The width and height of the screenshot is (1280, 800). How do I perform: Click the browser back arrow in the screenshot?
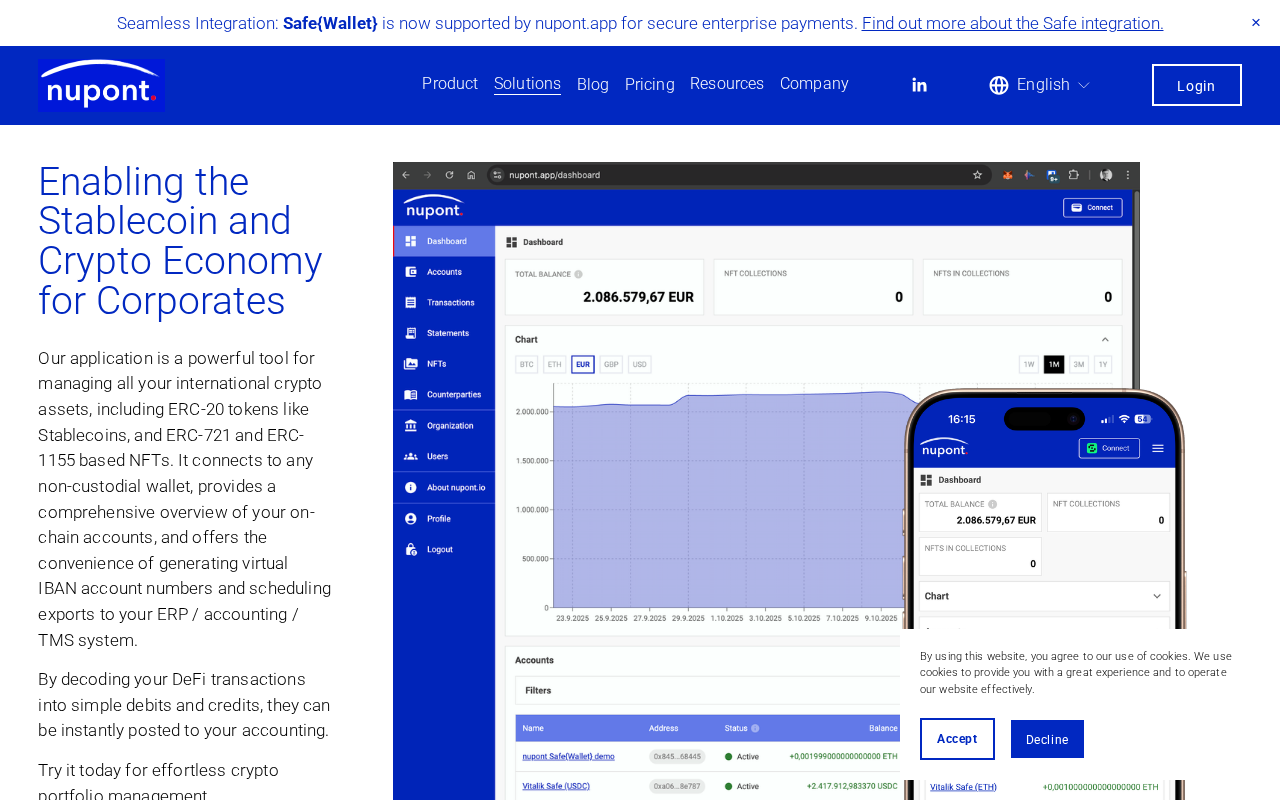(406, 174)
